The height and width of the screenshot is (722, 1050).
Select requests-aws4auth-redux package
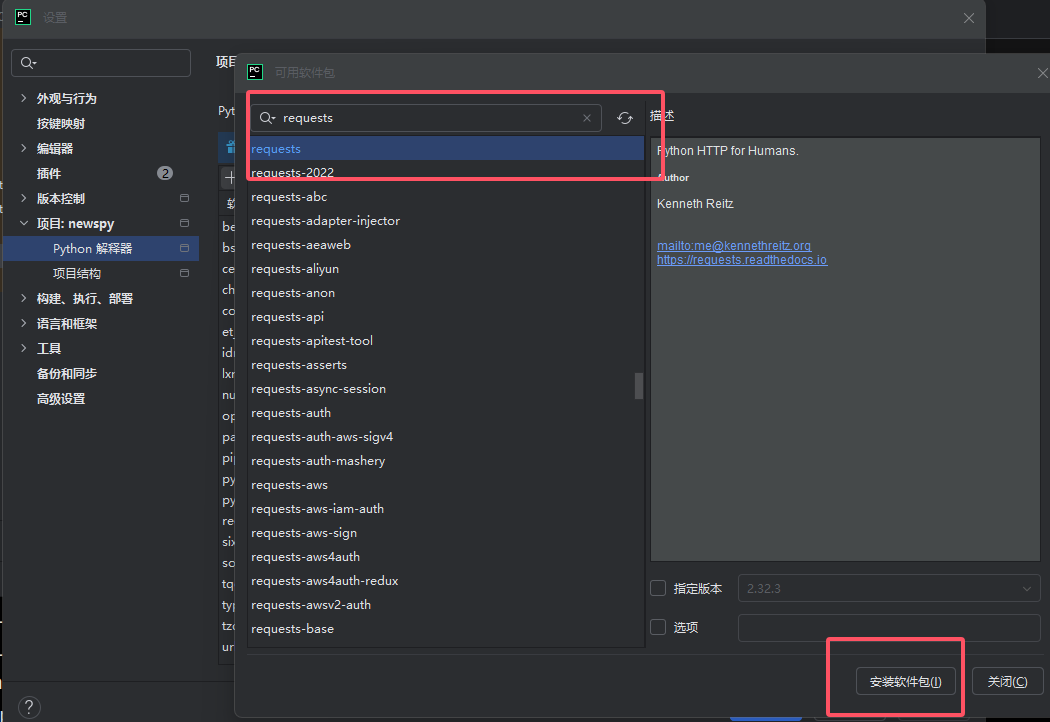point(446,581)
